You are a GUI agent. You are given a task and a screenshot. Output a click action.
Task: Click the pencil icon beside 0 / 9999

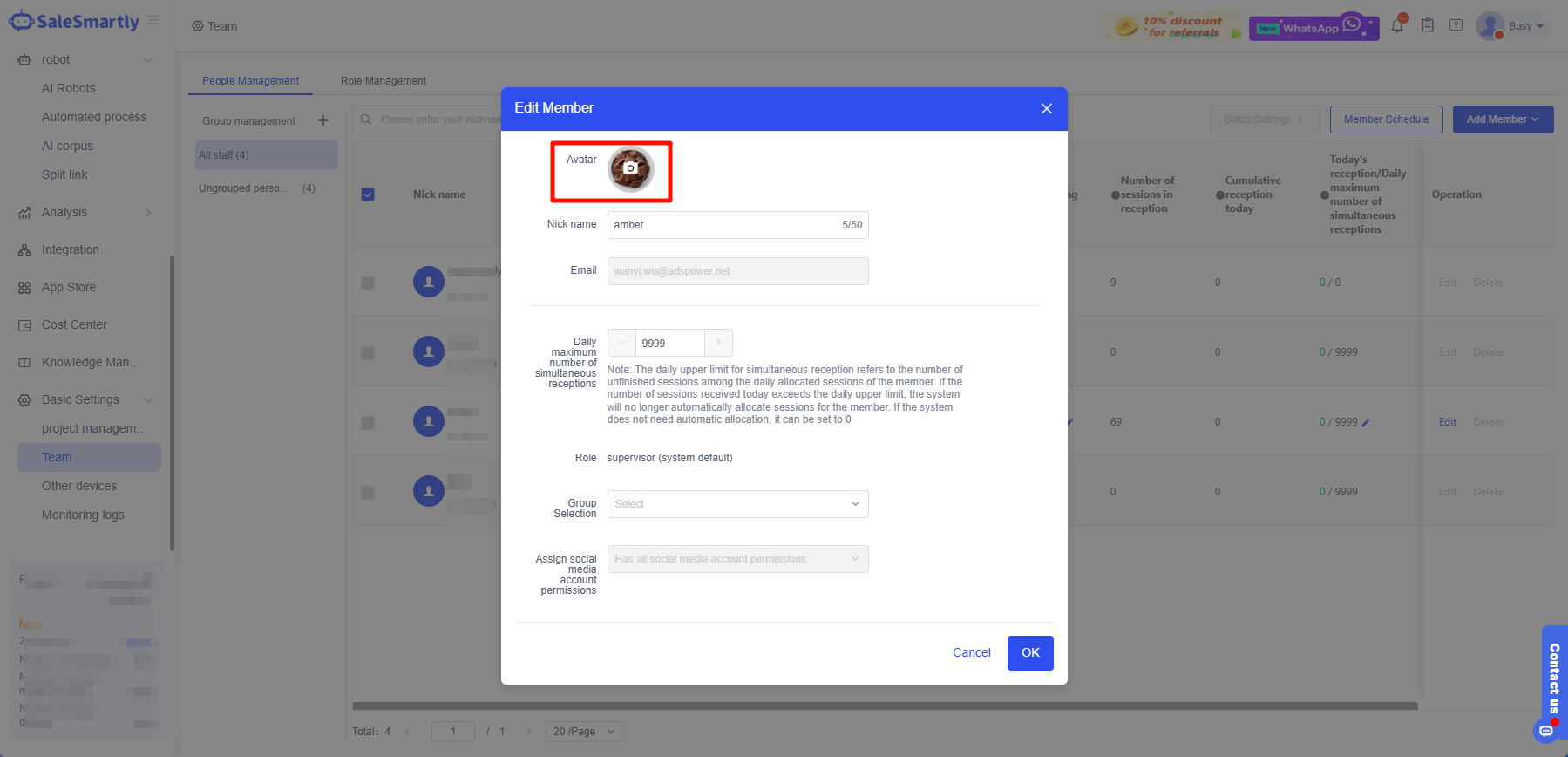pyautogui.click(x=1366, y=423)
